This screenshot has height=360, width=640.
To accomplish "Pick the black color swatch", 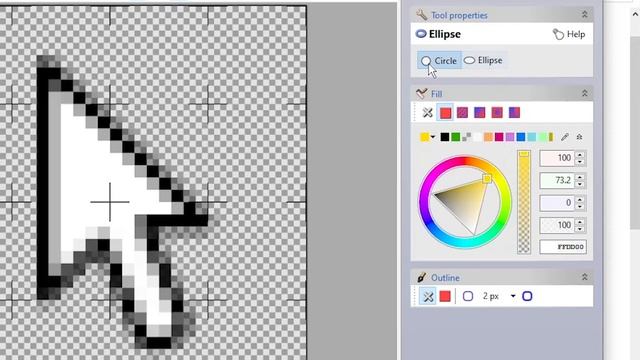I will pyautogui.click(x=445, y=137).
